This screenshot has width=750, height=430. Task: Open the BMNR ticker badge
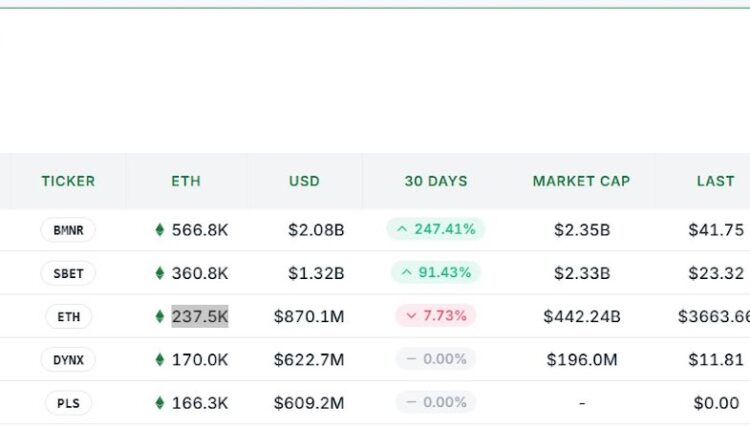click(68, 230)
